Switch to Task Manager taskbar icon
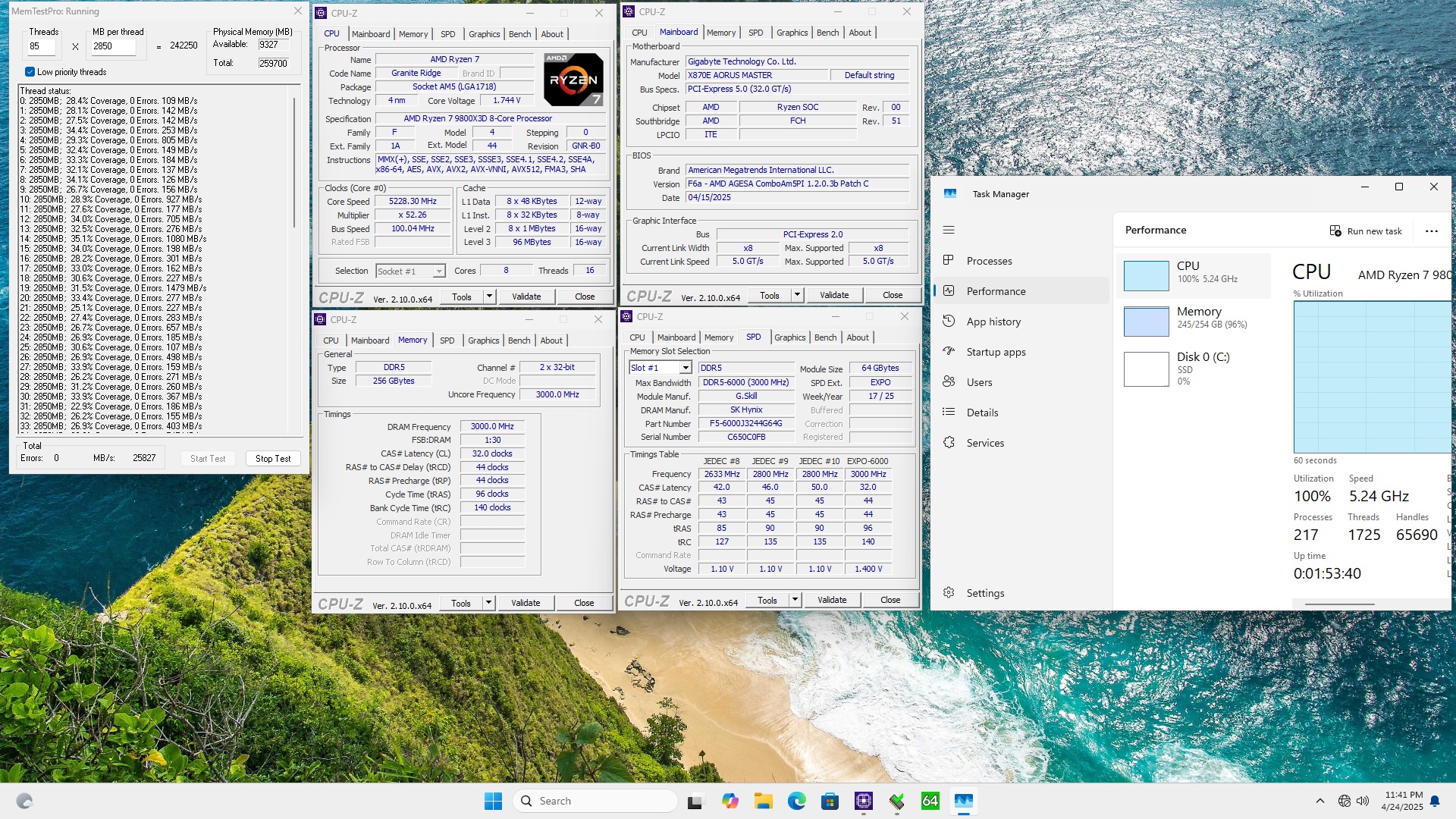This screenshot has width=1456, height=819. pos(963,801)
